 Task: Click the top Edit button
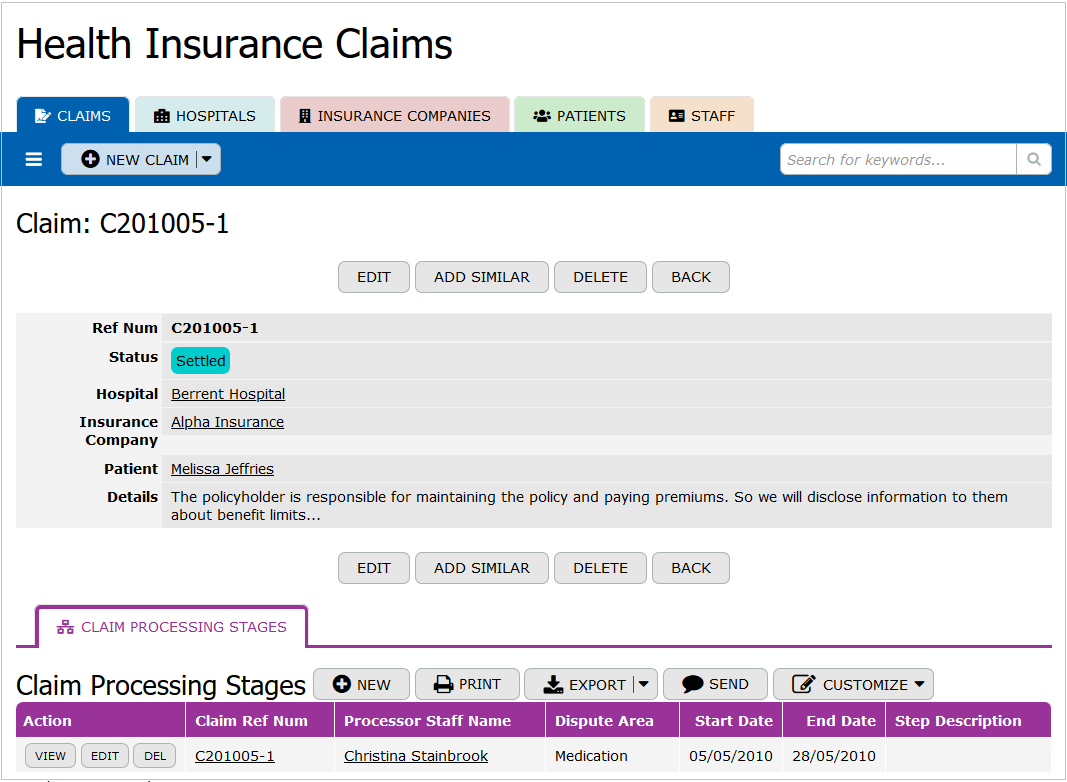[x=374, y=277]
